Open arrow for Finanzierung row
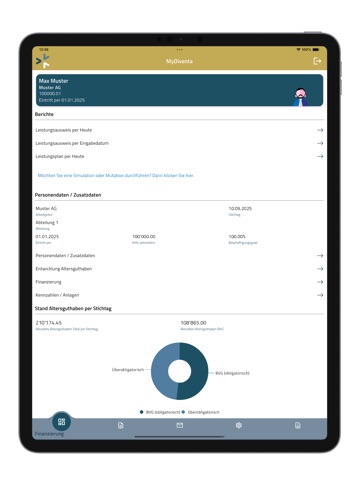360x480 pixels. [x=320, y=282]
